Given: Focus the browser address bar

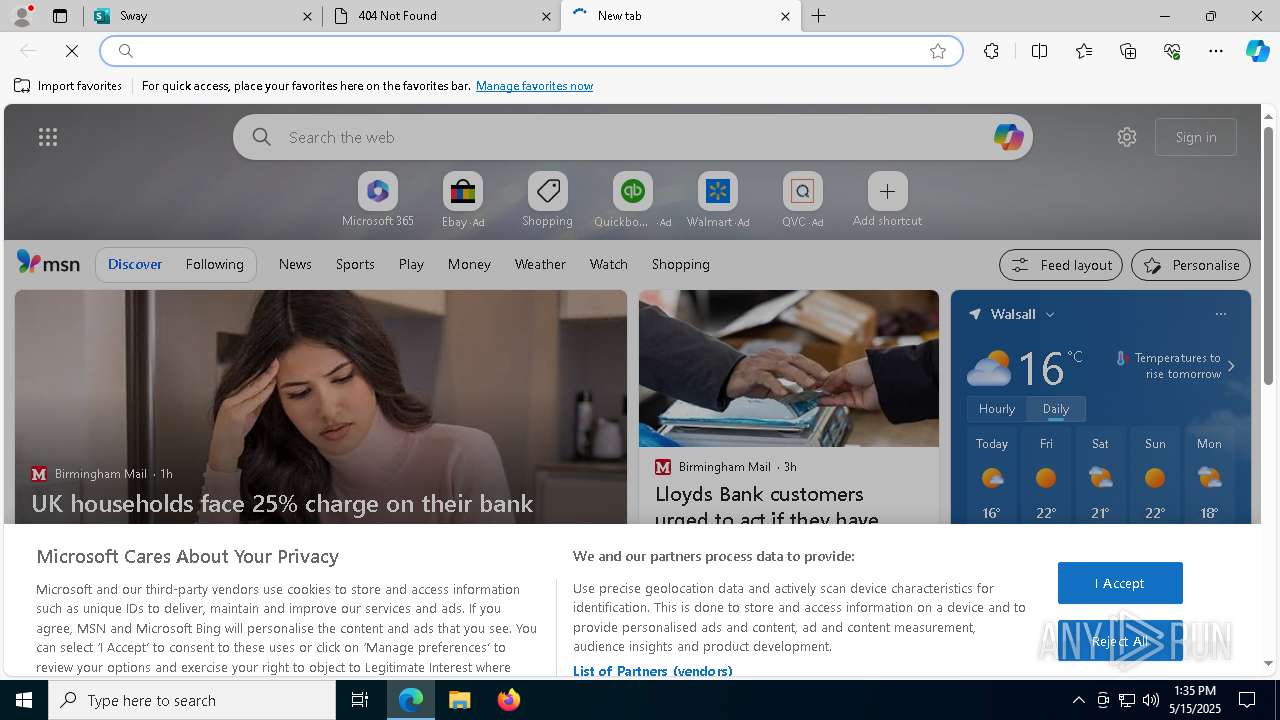Looking at the screenshot, I should point(530,51).
